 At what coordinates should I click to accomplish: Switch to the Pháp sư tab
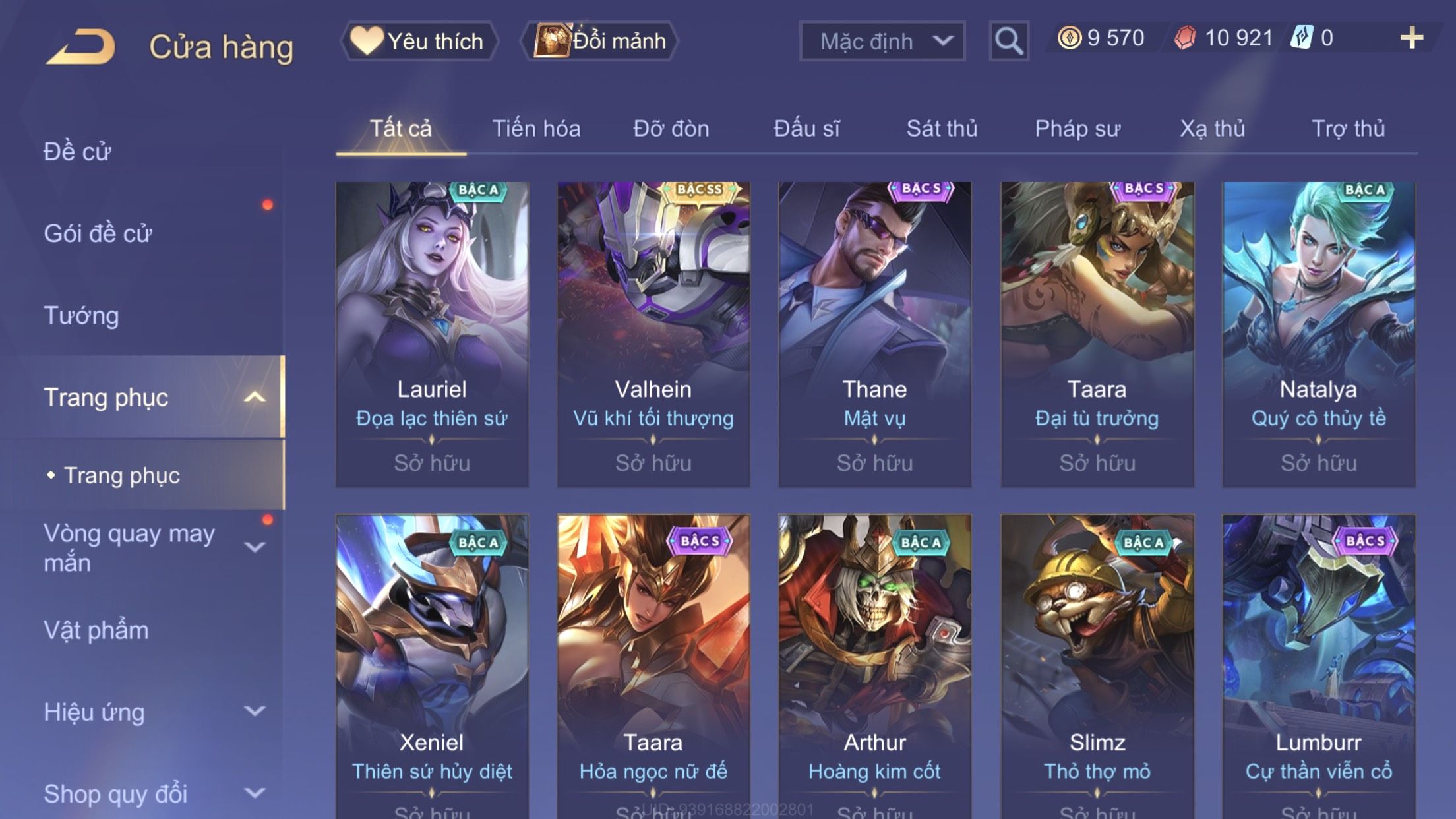coord(1077,128)
